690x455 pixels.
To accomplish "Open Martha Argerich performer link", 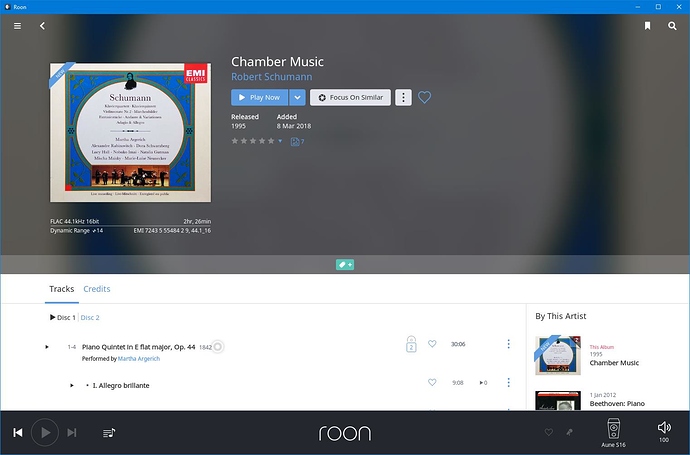I will (139, 359).
